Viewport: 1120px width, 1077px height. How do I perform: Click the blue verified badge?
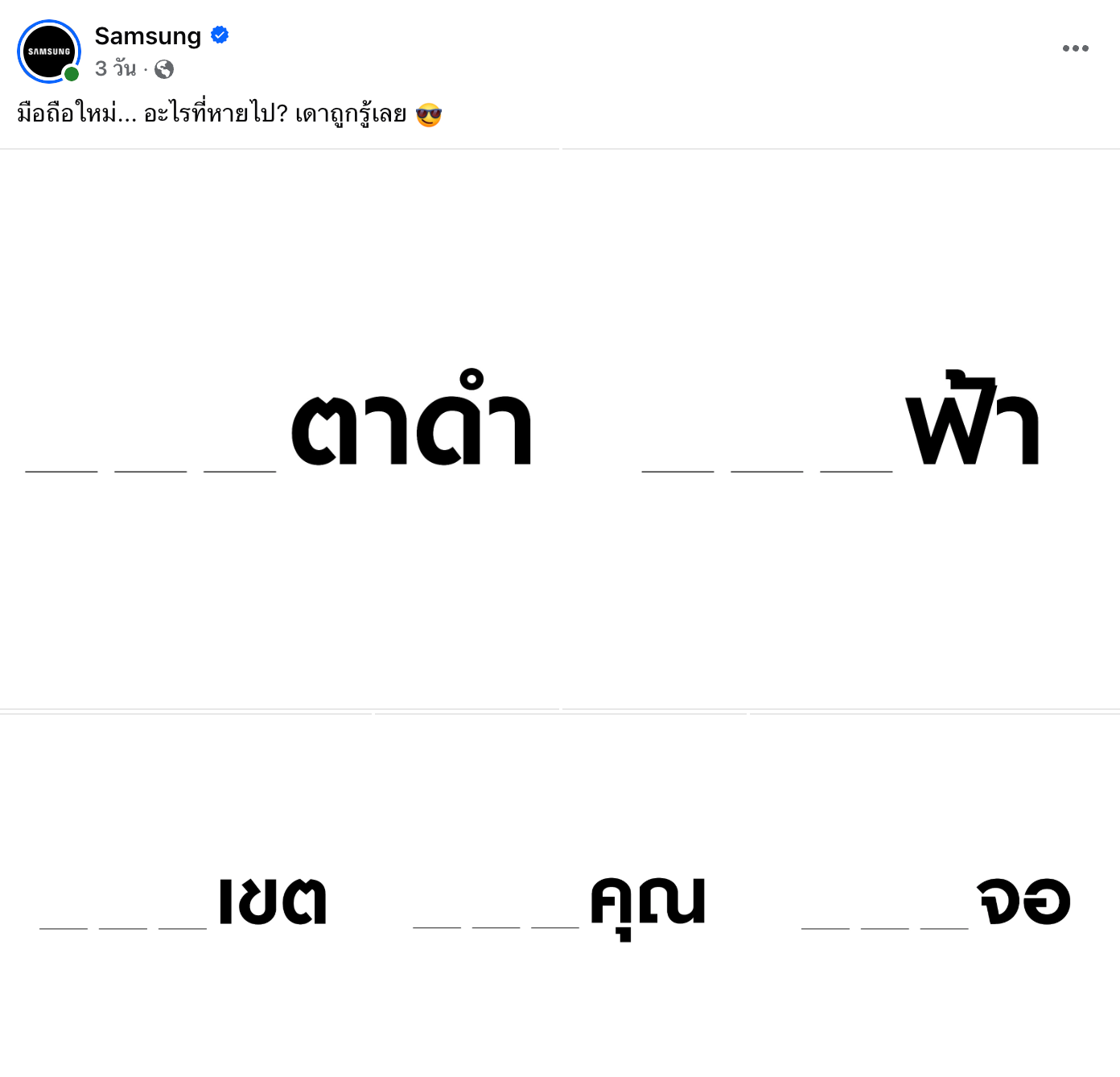(x=220, y=35)
